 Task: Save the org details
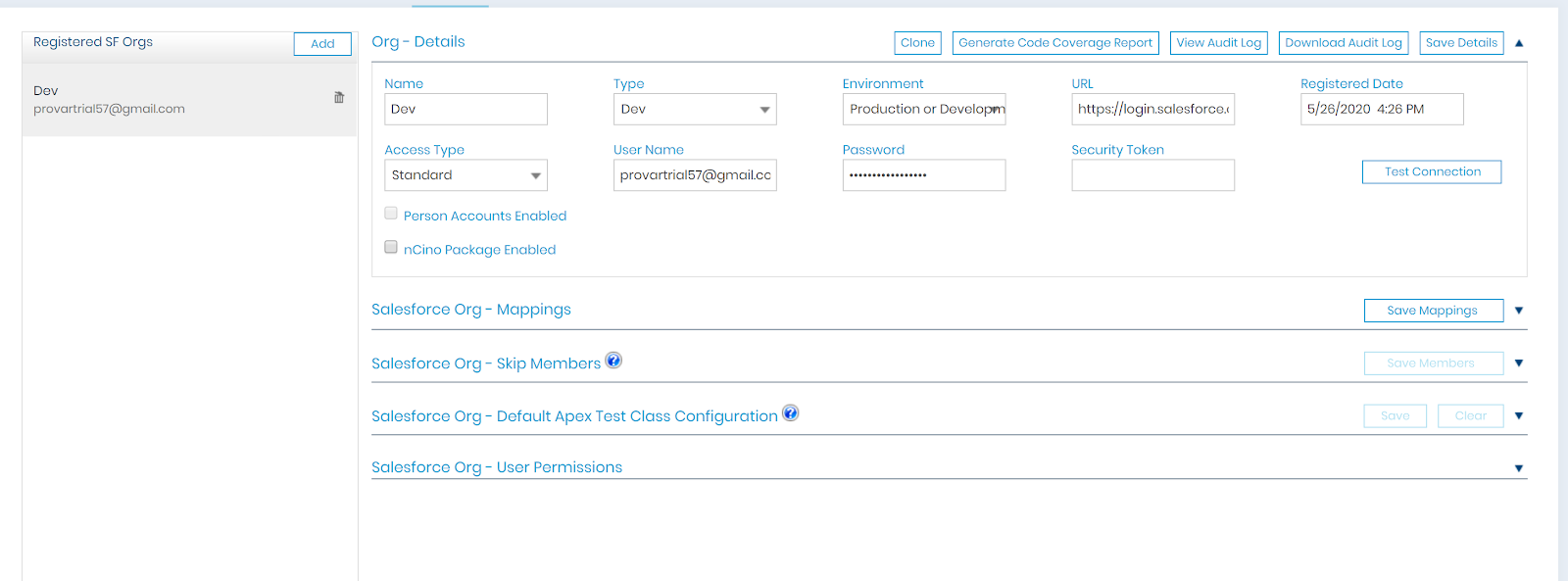(1461, 43)
